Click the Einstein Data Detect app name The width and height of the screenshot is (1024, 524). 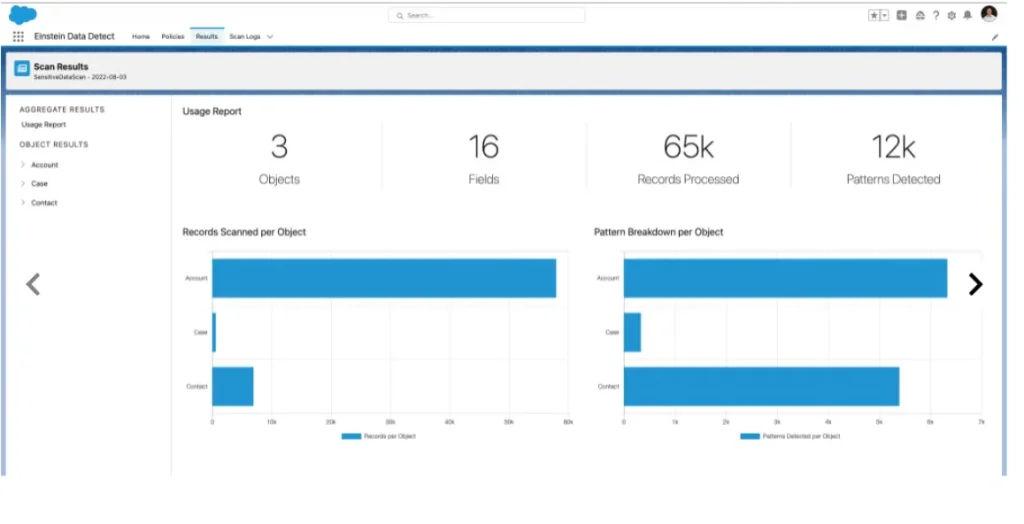74,37
